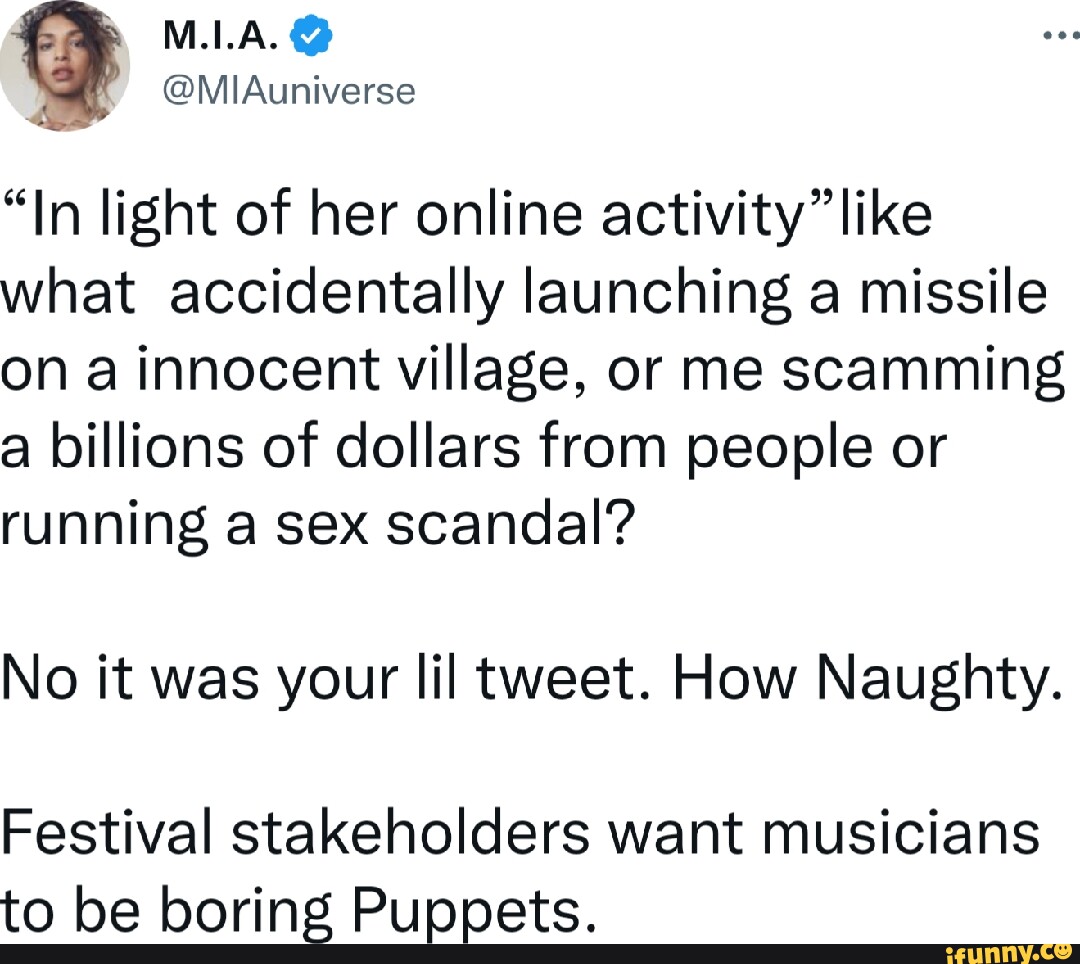Image resolution: width=1080 pixels, height=964 pixels.
Task: Open the @MIAuniverse handle link
Action: coord(285,91)
